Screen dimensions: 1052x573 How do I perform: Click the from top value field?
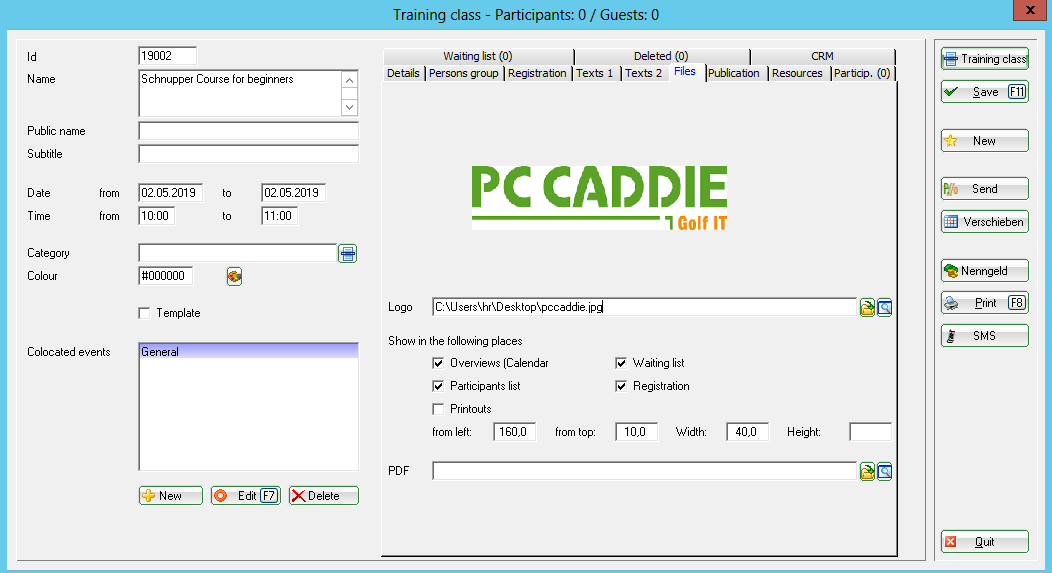(636, 432)
